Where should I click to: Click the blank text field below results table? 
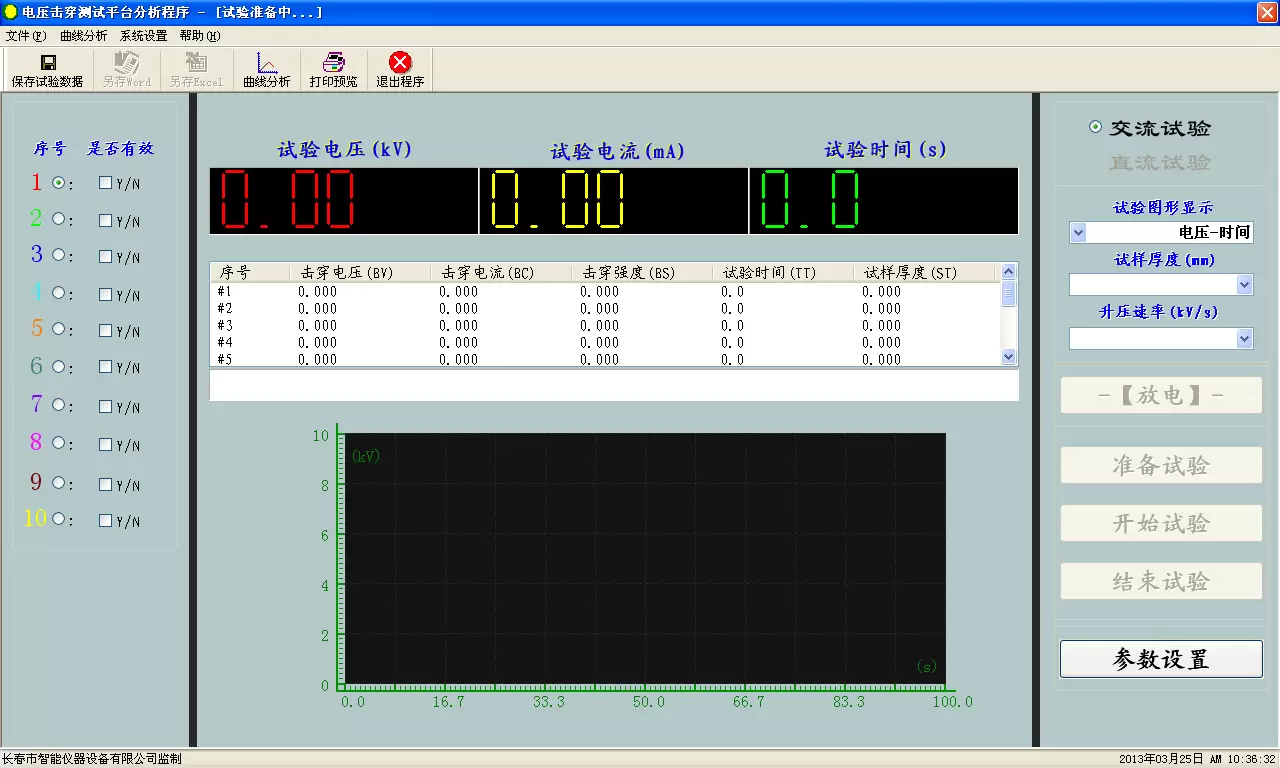click(x=613, y=386)
